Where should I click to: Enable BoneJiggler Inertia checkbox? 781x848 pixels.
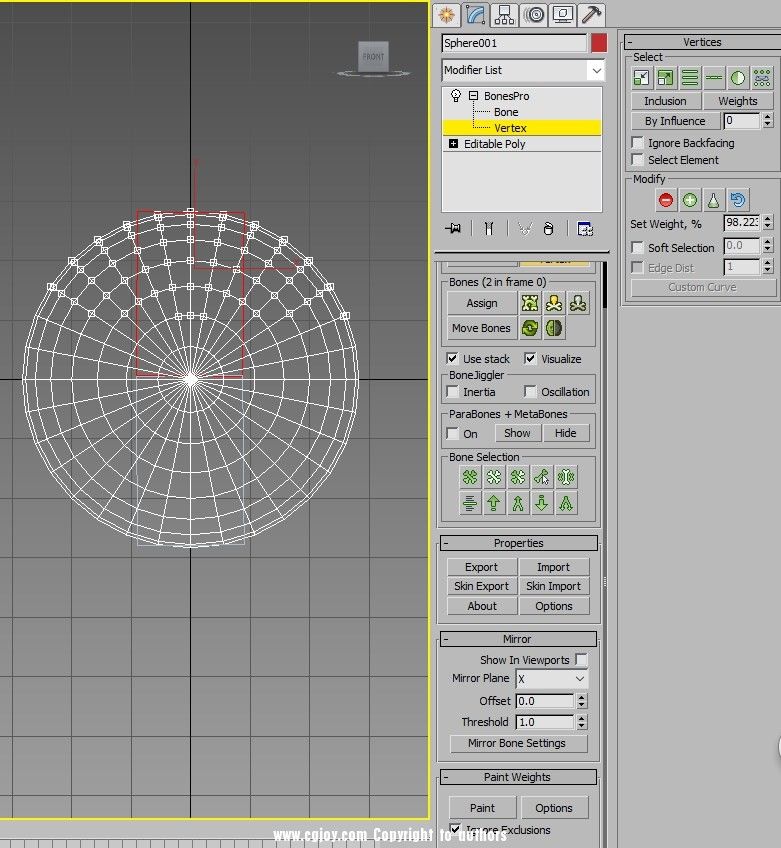452,392
